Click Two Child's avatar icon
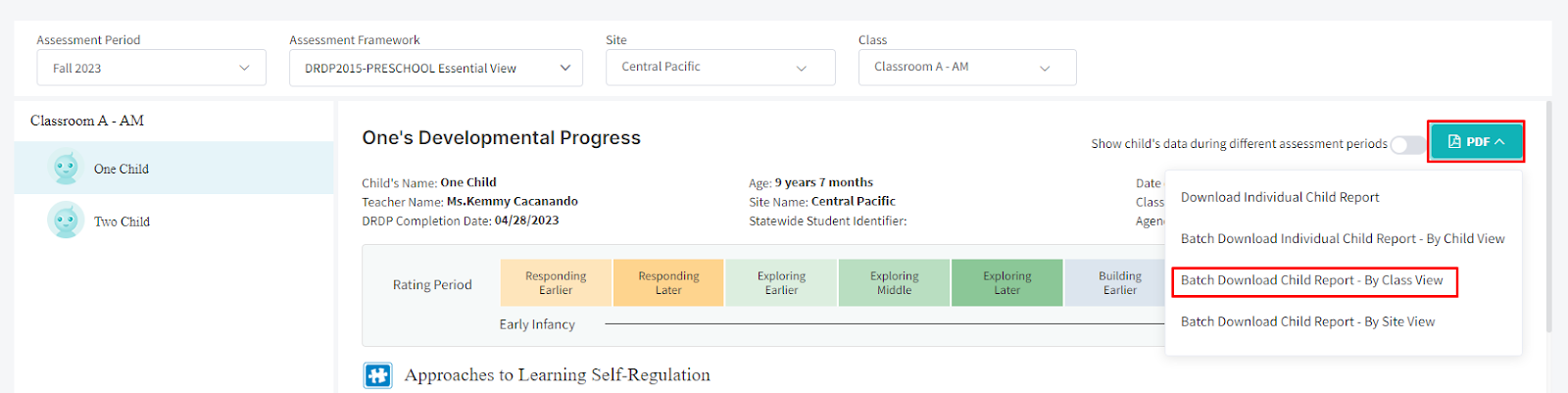Screen dimensions: 1568x393 coord(66,221)
